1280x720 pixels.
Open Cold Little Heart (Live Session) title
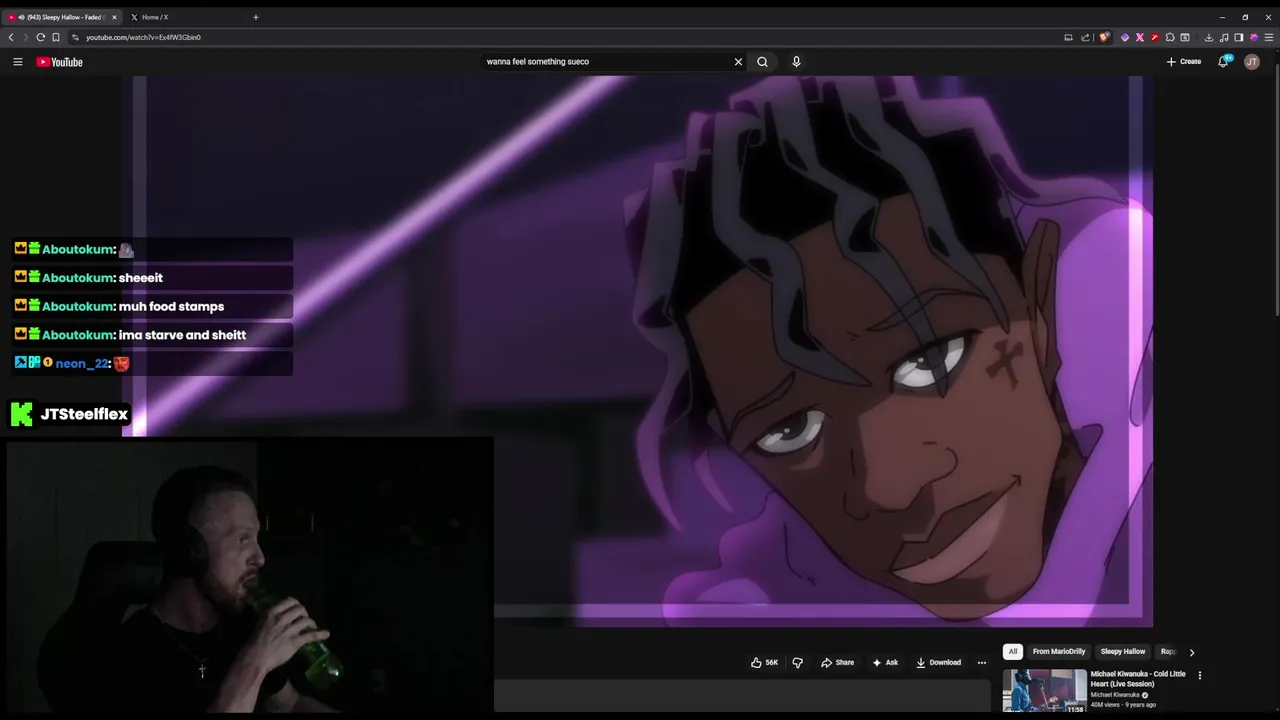[1138, 679]
